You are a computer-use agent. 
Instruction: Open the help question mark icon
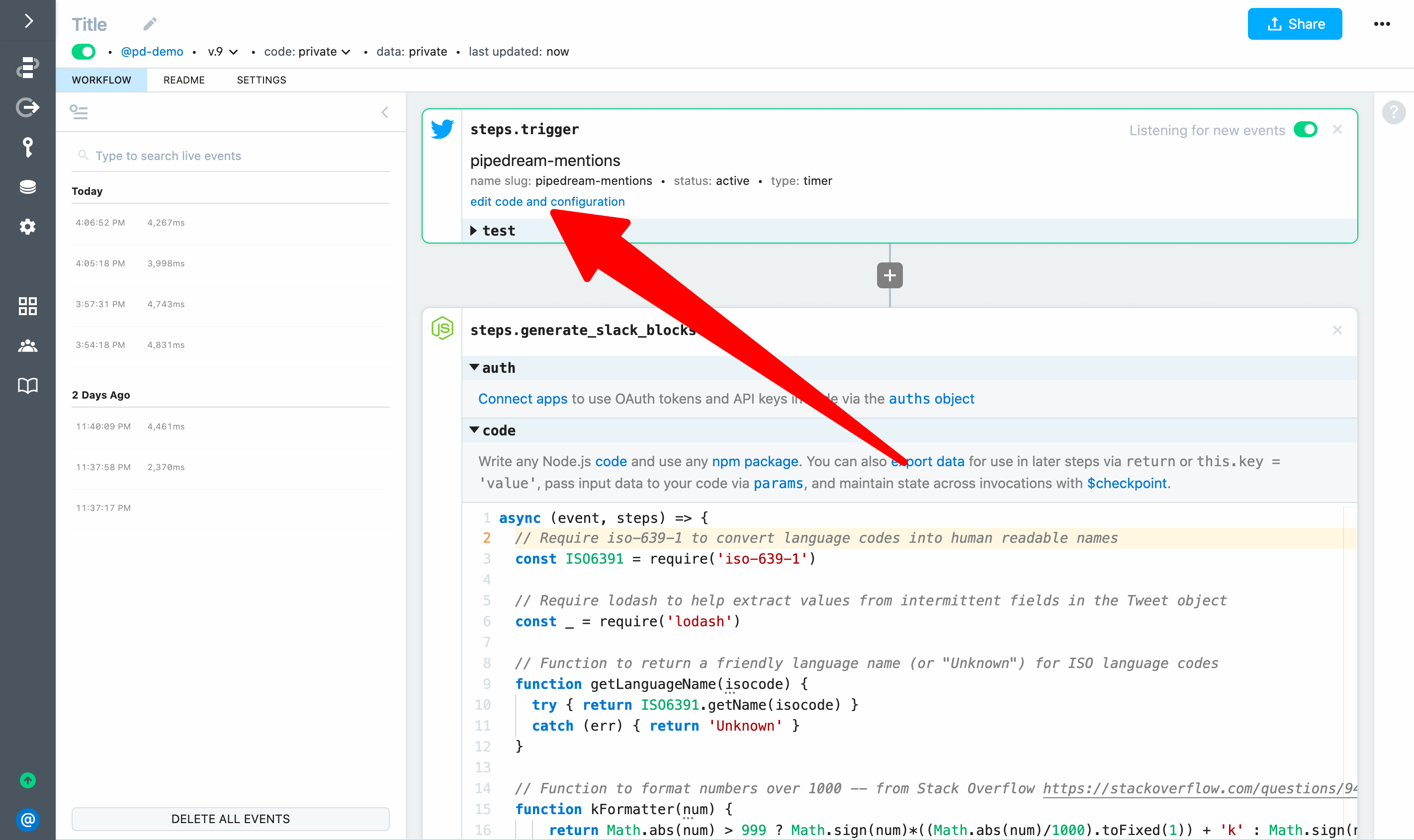pos(1393,112)
